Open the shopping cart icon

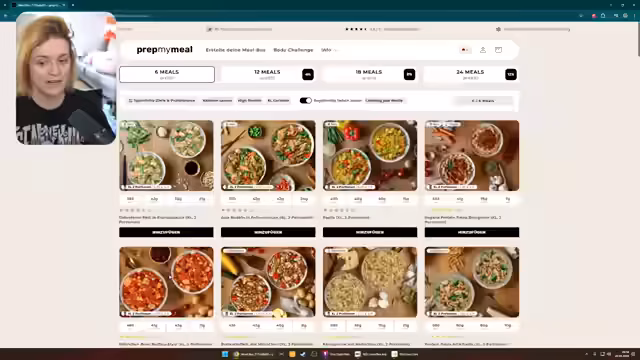tap(498, 50)
